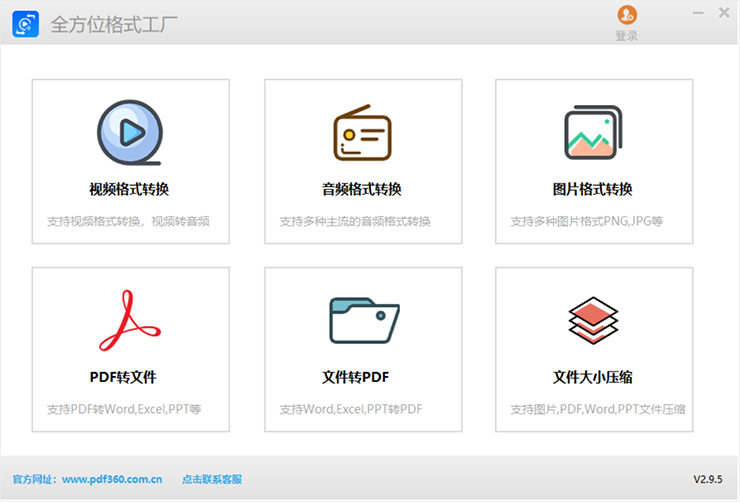Screen dimensions: 740x502
Task: Click the 登录 login label
Action: (627, 36)
